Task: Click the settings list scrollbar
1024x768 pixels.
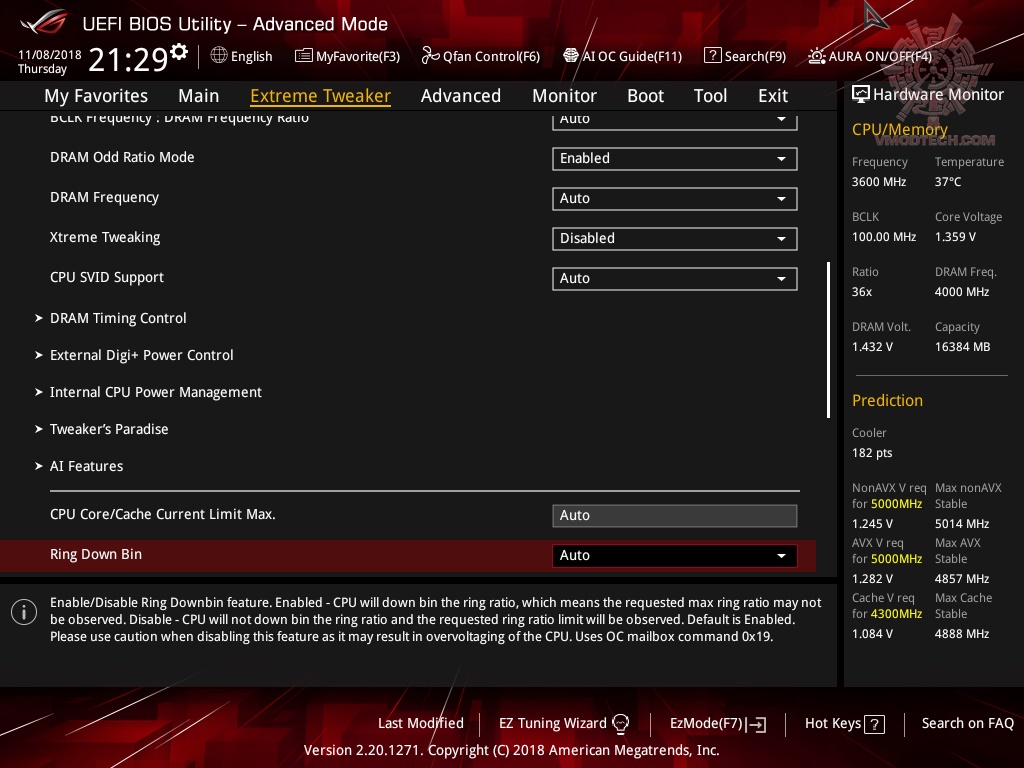Action: tap(828, 340)
